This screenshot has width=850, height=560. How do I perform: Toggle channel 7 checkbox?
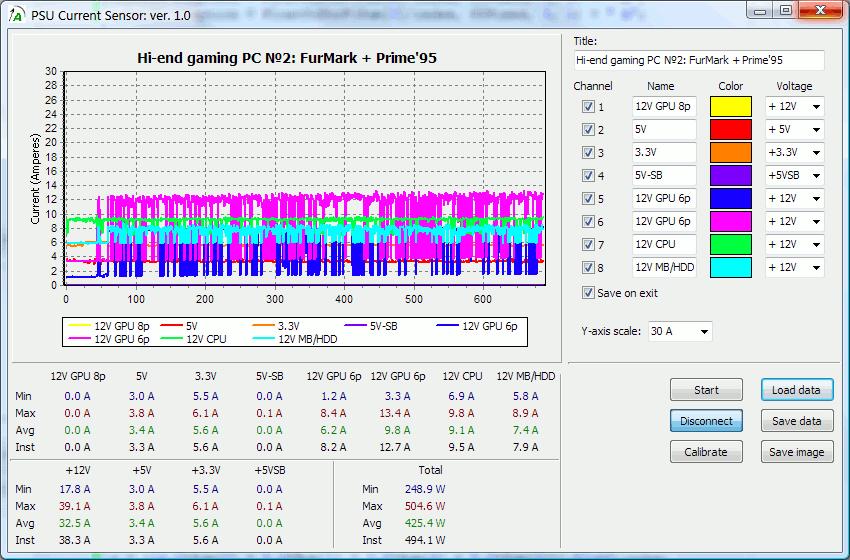tap(588, 244)
